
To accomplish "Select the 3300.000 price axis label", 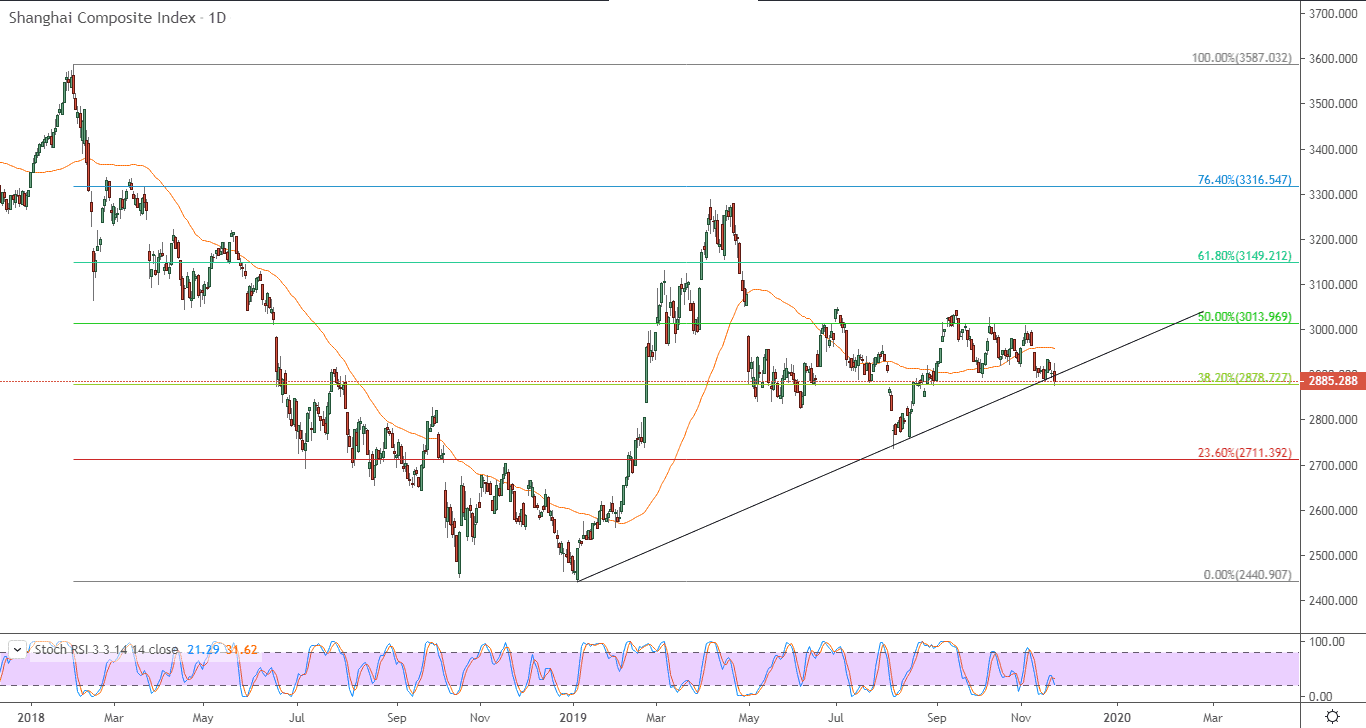I will point(1333,195).
